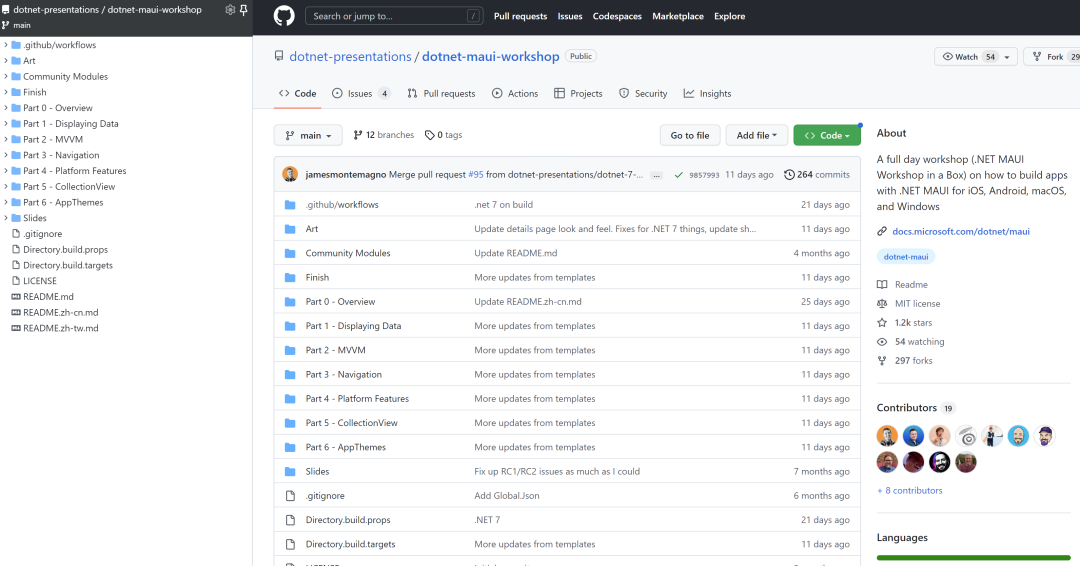The height and width of the screenshot is (566, 1080).
Task: Open the docs.microsoft.com/dotnet/maui link
Action: [x=961, y=231]
